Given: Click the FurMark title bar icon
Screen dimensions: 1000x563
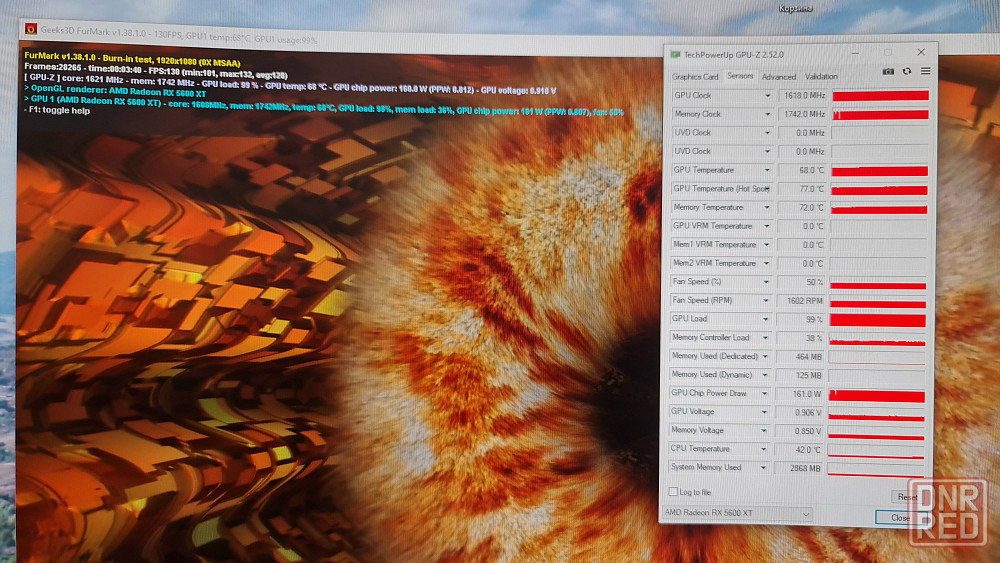Looking at the screenshot, I should click(31, 29).
